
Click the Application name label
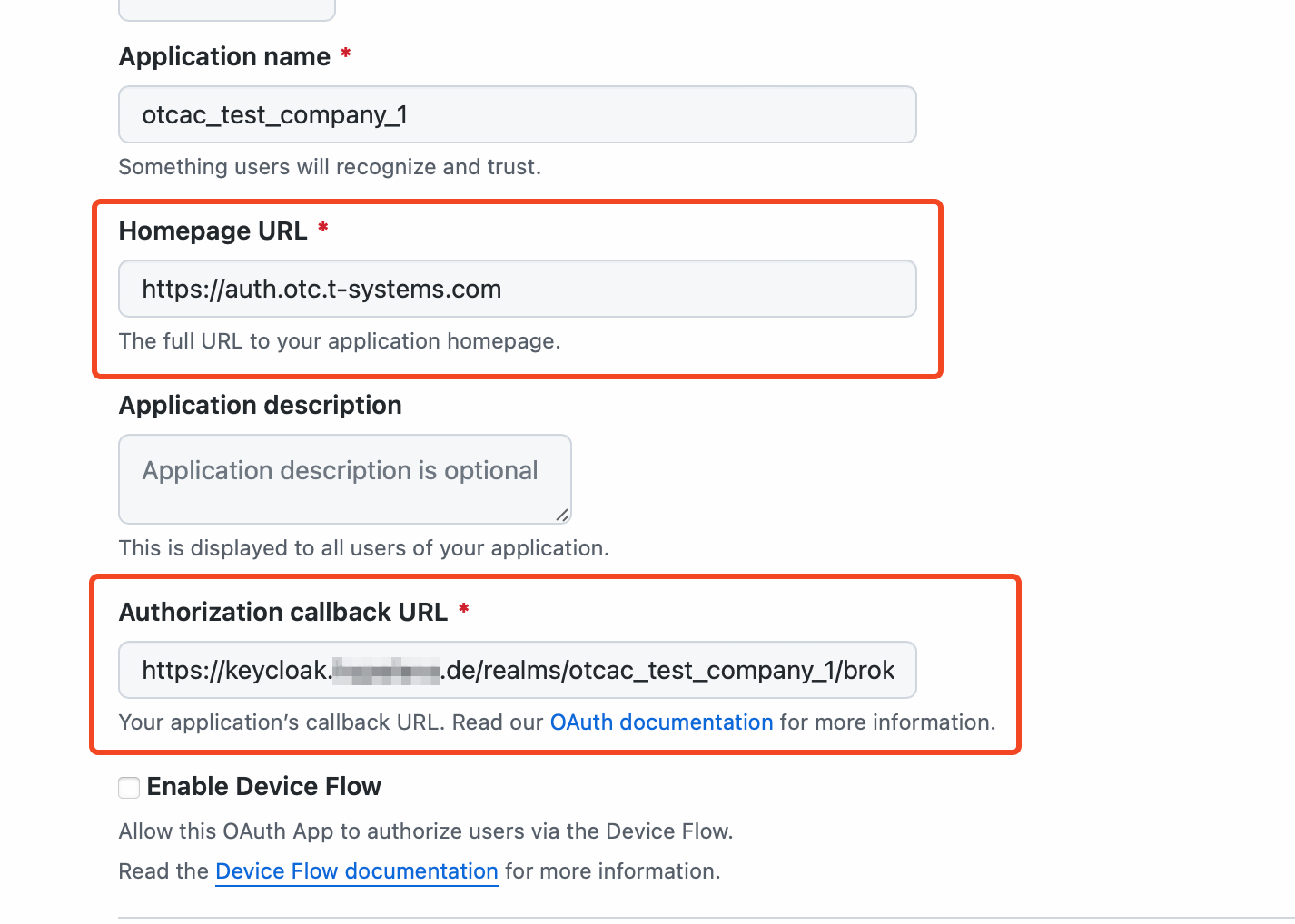pos(224,57)
